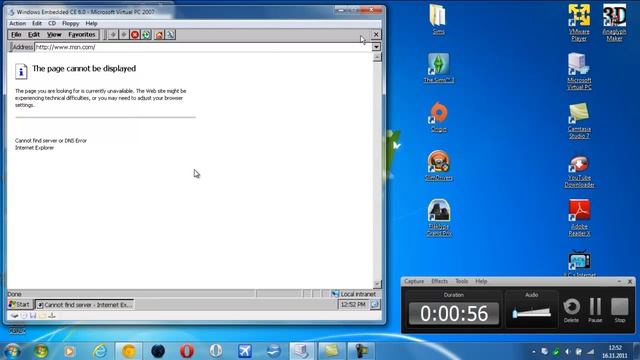Open the Virtual PC CD menu
640x360 pixels.
coord(52,24)
